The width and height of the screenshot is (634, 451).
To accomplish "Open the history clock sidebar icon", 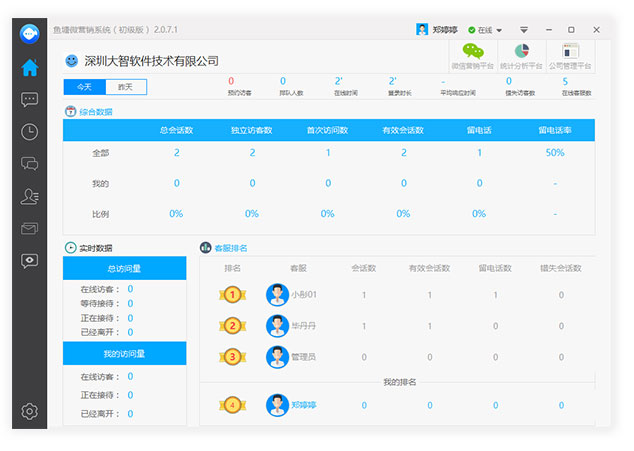I will (30, 132).
